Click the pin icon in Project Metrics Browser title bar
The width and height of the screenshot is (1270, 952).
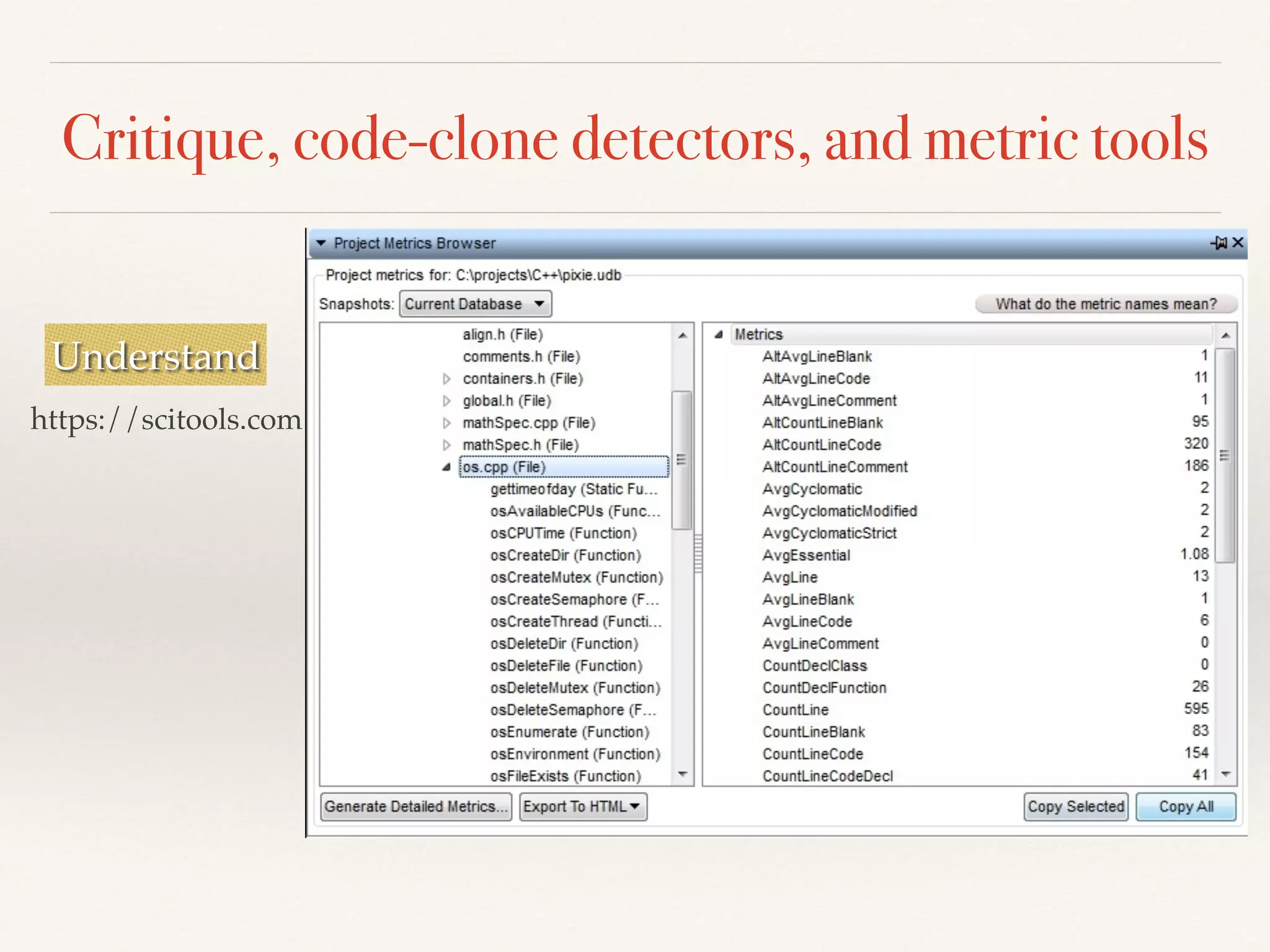[1219, 242]
